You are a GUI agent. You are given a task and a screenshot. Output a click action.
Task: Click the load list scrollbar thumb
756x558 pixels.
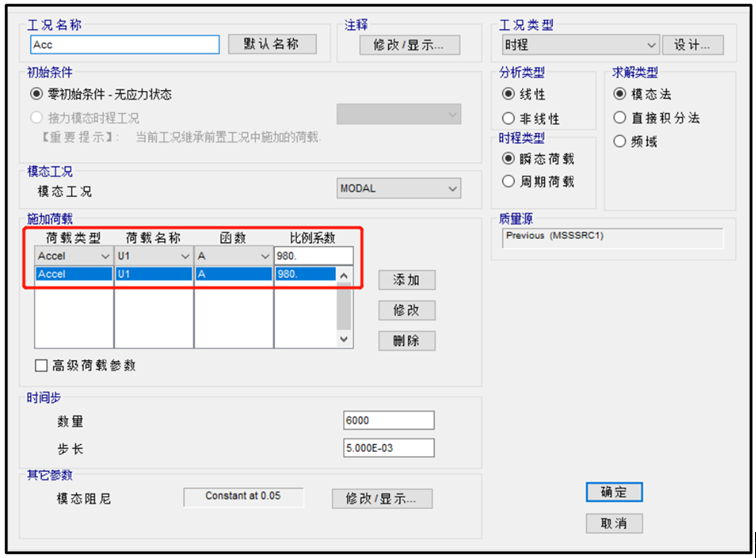coord(344,306)
